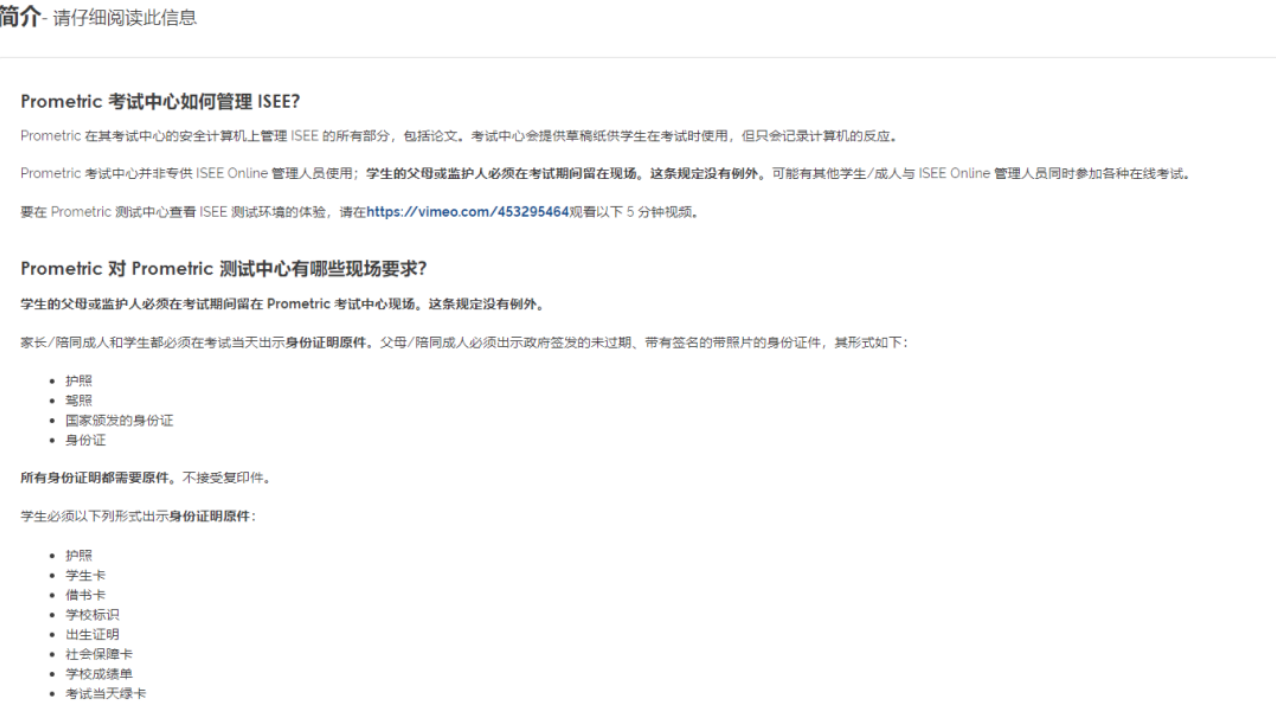Click the subtitle '请仔细阅读此信息'

[x=125, y=19]
